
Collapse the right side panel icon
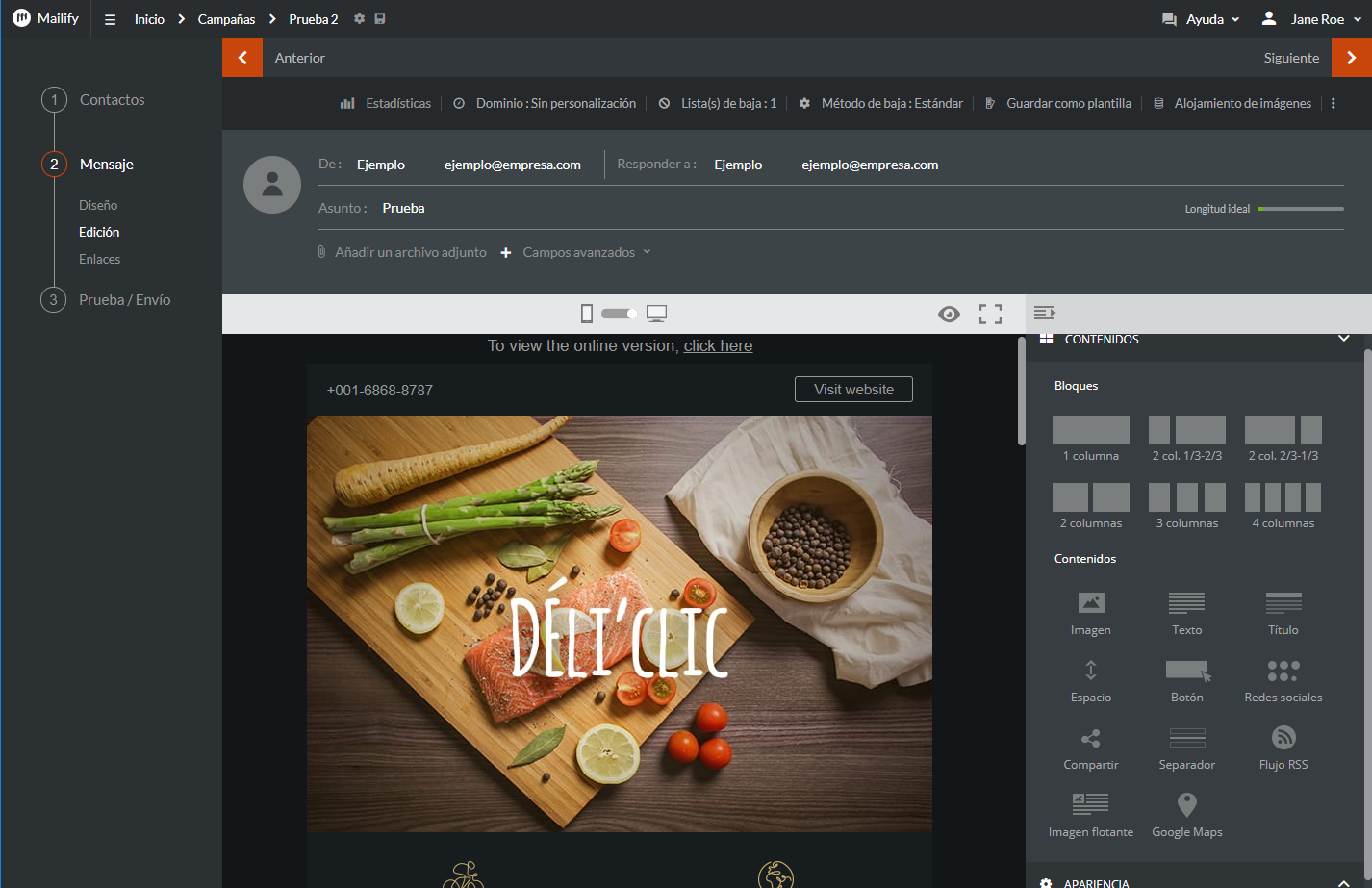pyautogui.click(x=1045, y=313)
